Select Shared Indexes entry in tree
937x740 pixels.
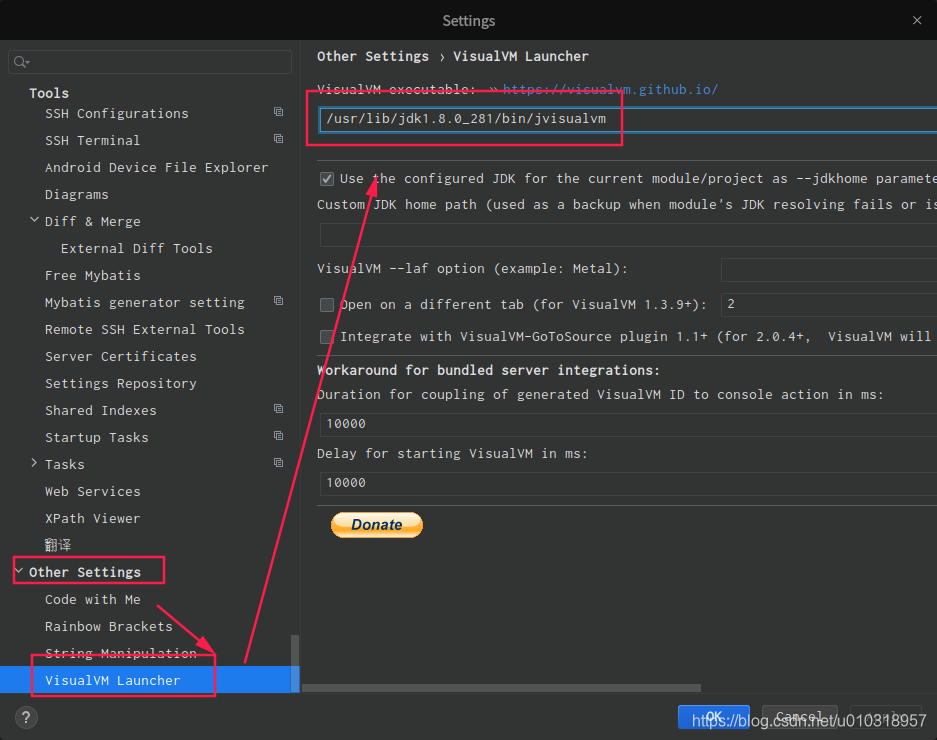coord(100,411)
